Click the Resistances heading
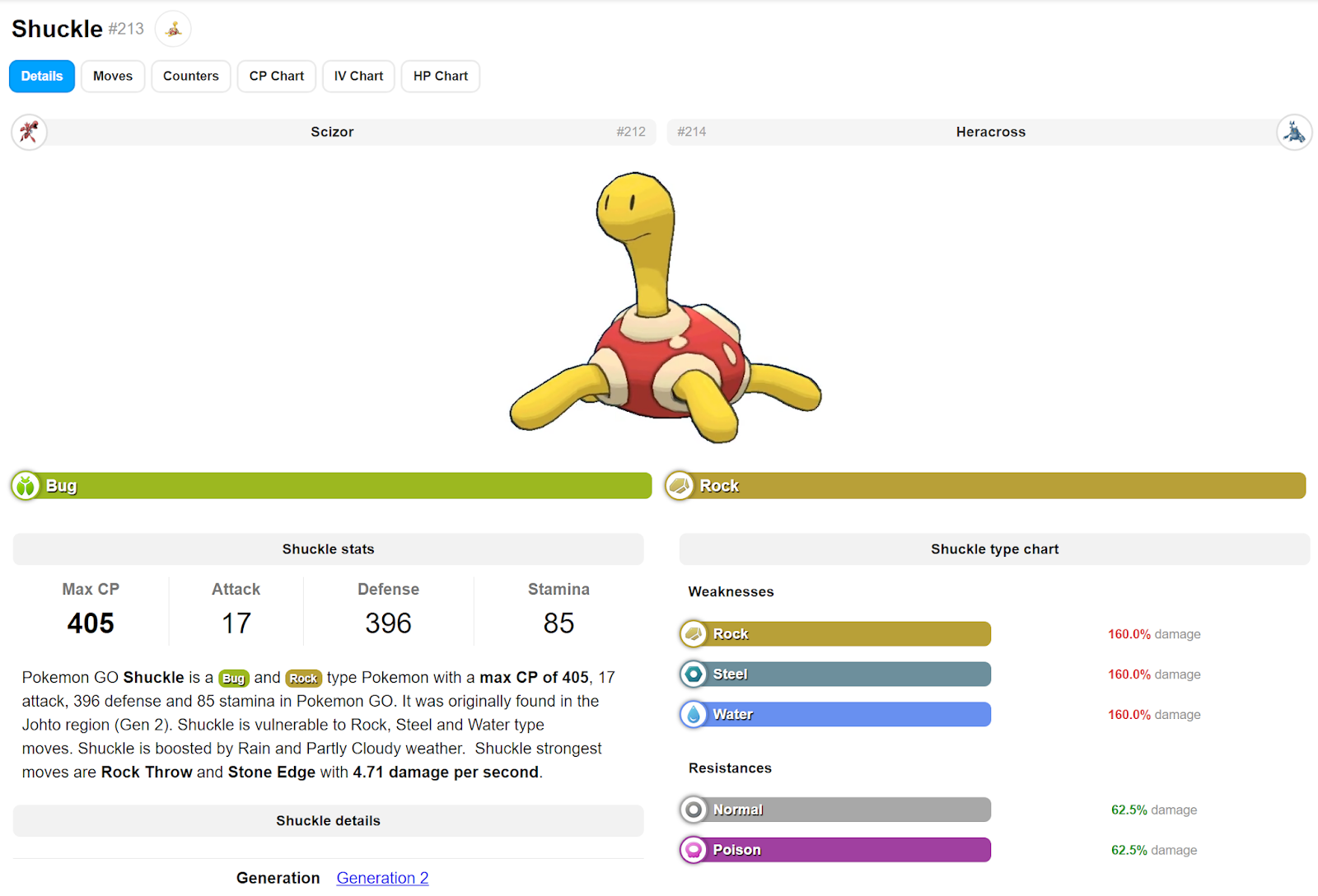This screenshot has width=1318, height=896. [x=730, y=768]
